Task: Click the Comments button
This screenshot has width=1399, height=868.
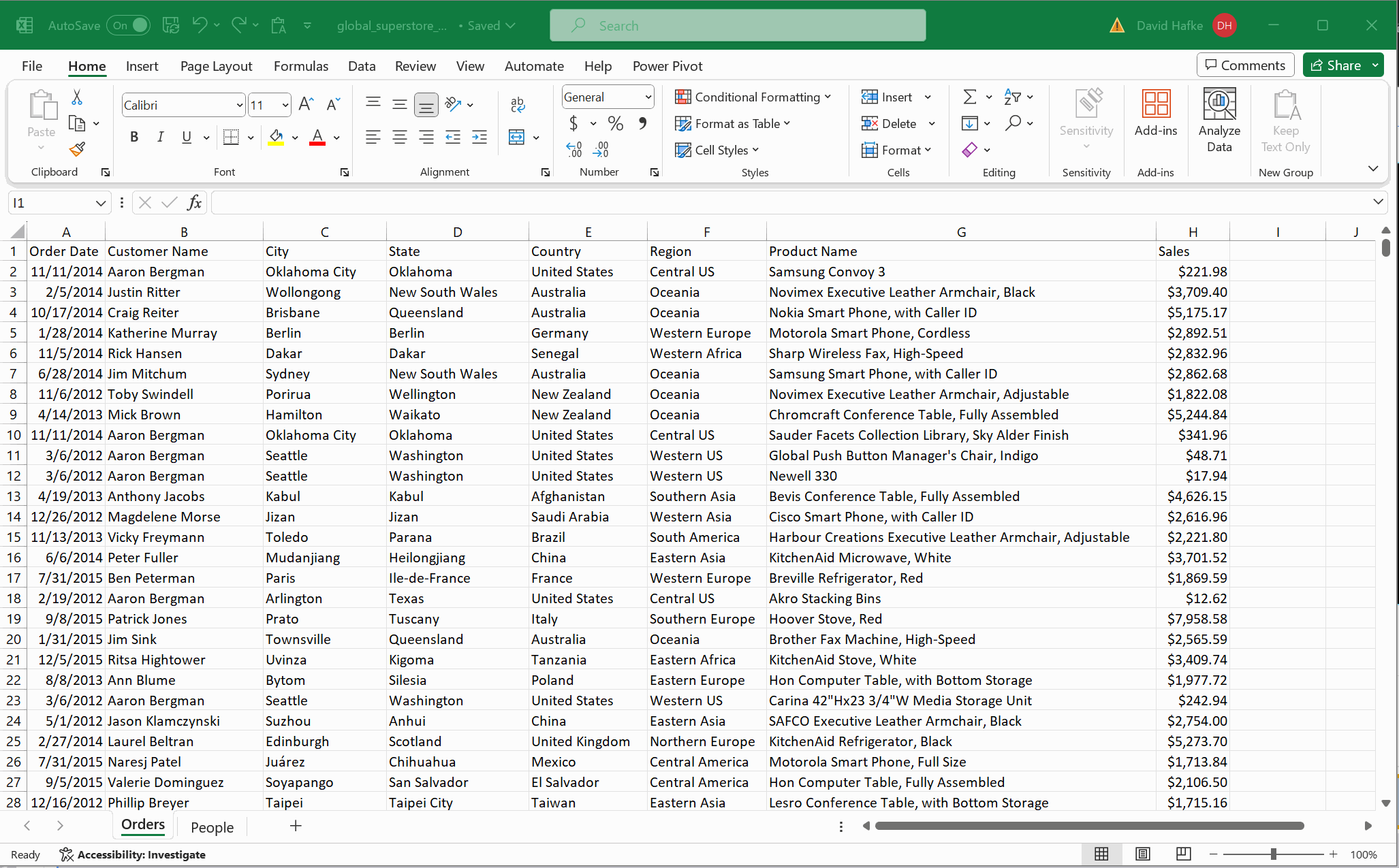Action: (1245, 65)
